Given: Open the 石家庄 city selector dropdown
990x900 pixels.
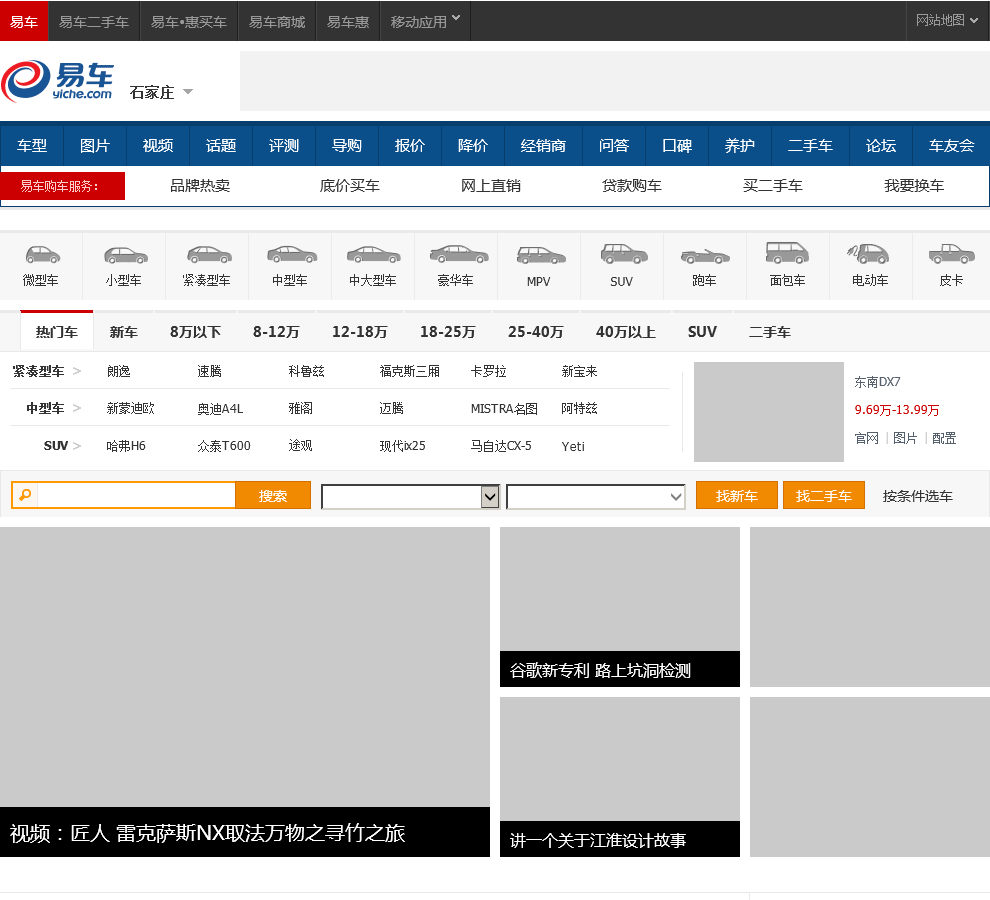Looking at the screenshot, I should pyautogui.click(x=161, y=92).
